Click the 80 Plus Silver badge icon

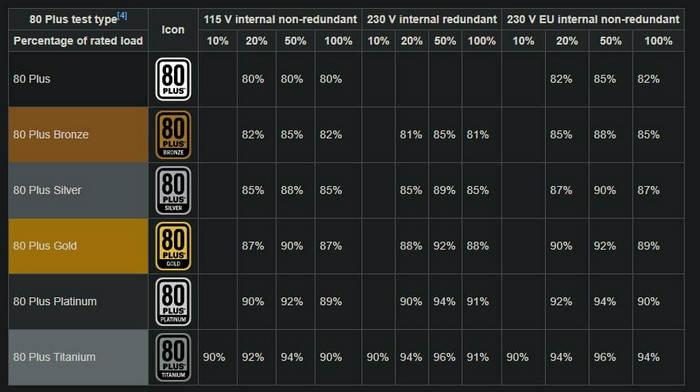click(x=173, y=191)
